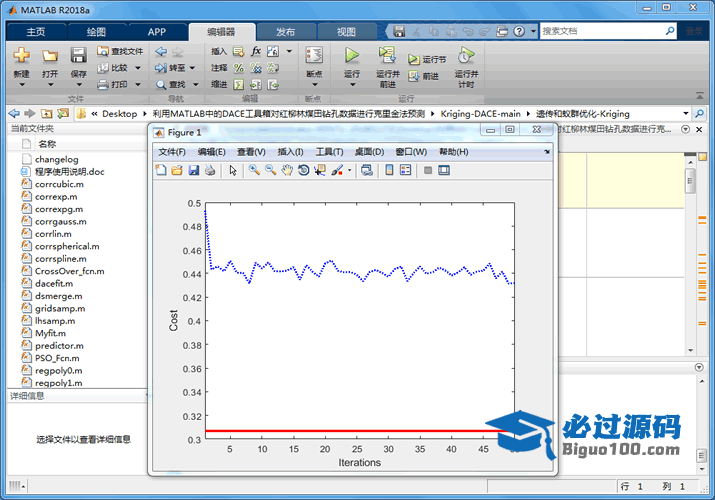Viewport: 715px width, 500px height.
Task: Click the Advance (前进) button
Action: click(x=424, y=76)
